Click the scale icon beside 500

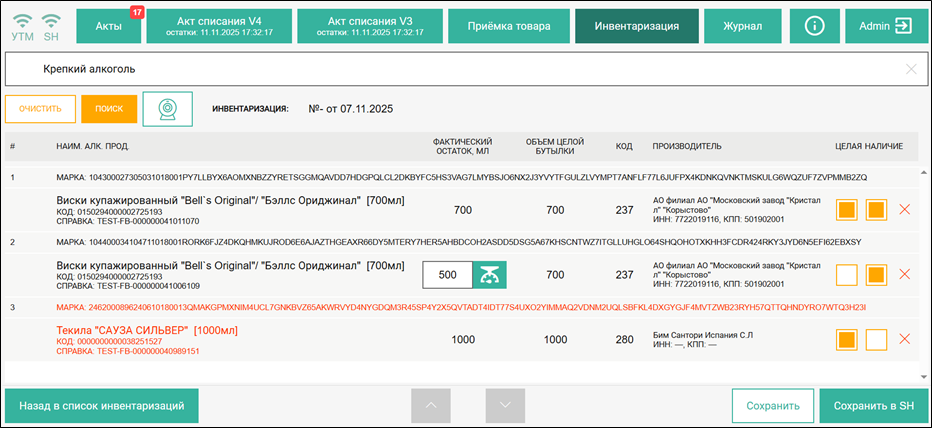[x=490, y=274]
